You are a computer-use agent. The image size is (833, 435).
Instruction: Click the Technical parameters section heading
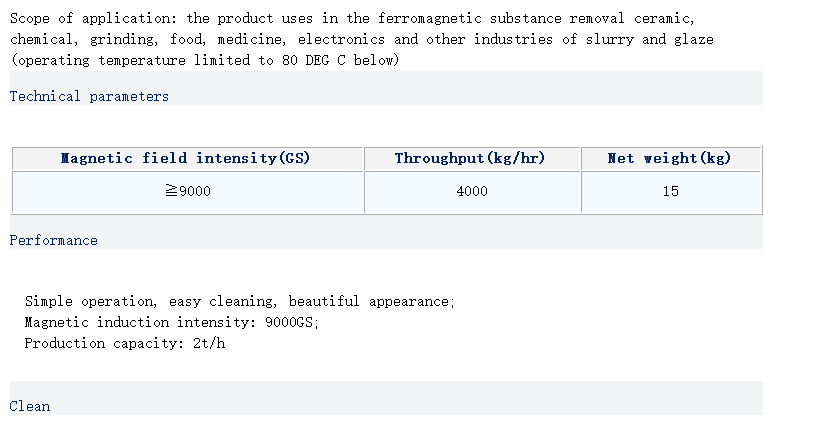[x=89, y=96]
